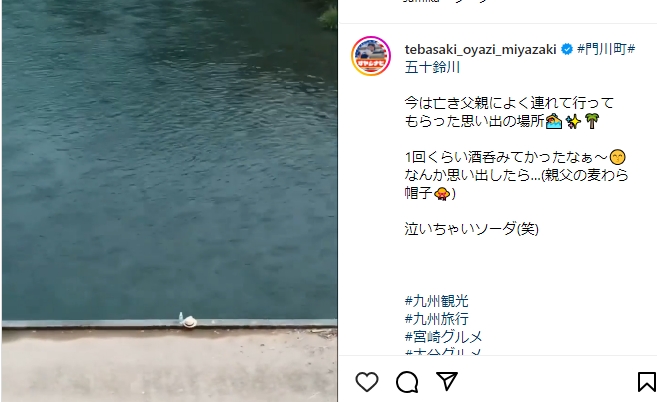Click the palm tree emoji in the caption
Viewport: 657px width, 402px height.
click(592, 121)
